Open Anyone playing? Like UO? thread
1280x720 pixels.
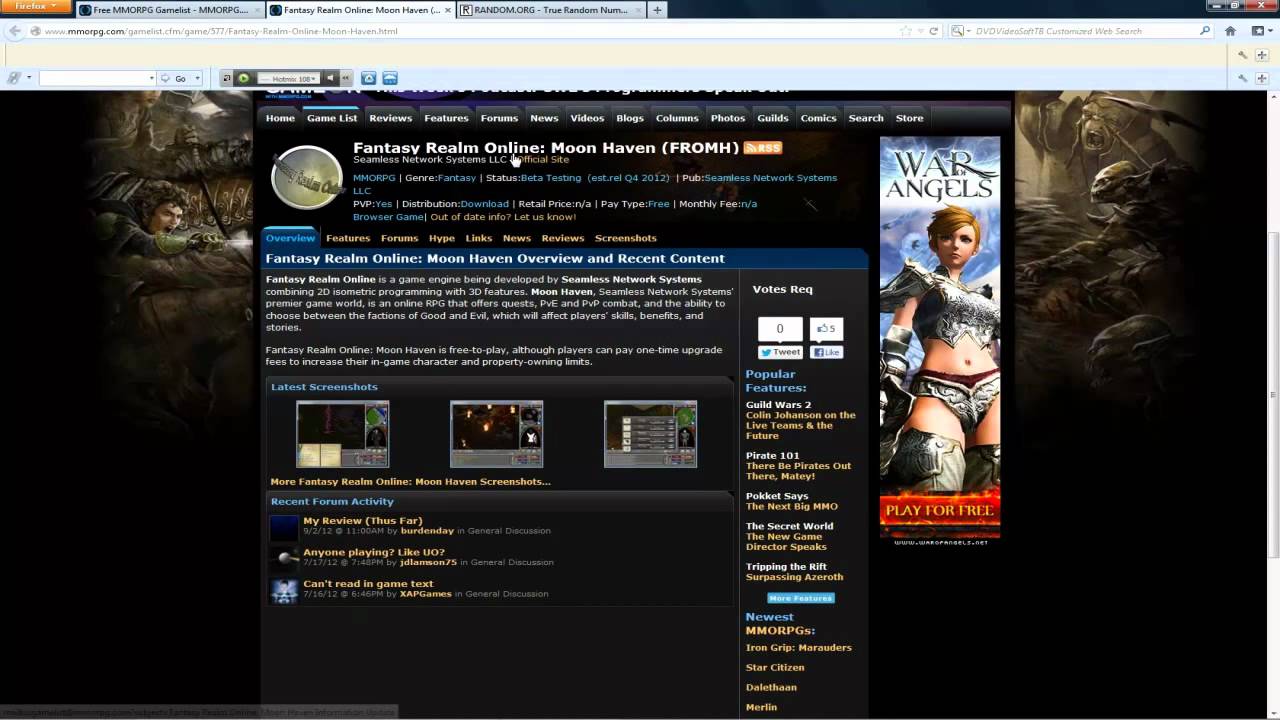[374, 552]
